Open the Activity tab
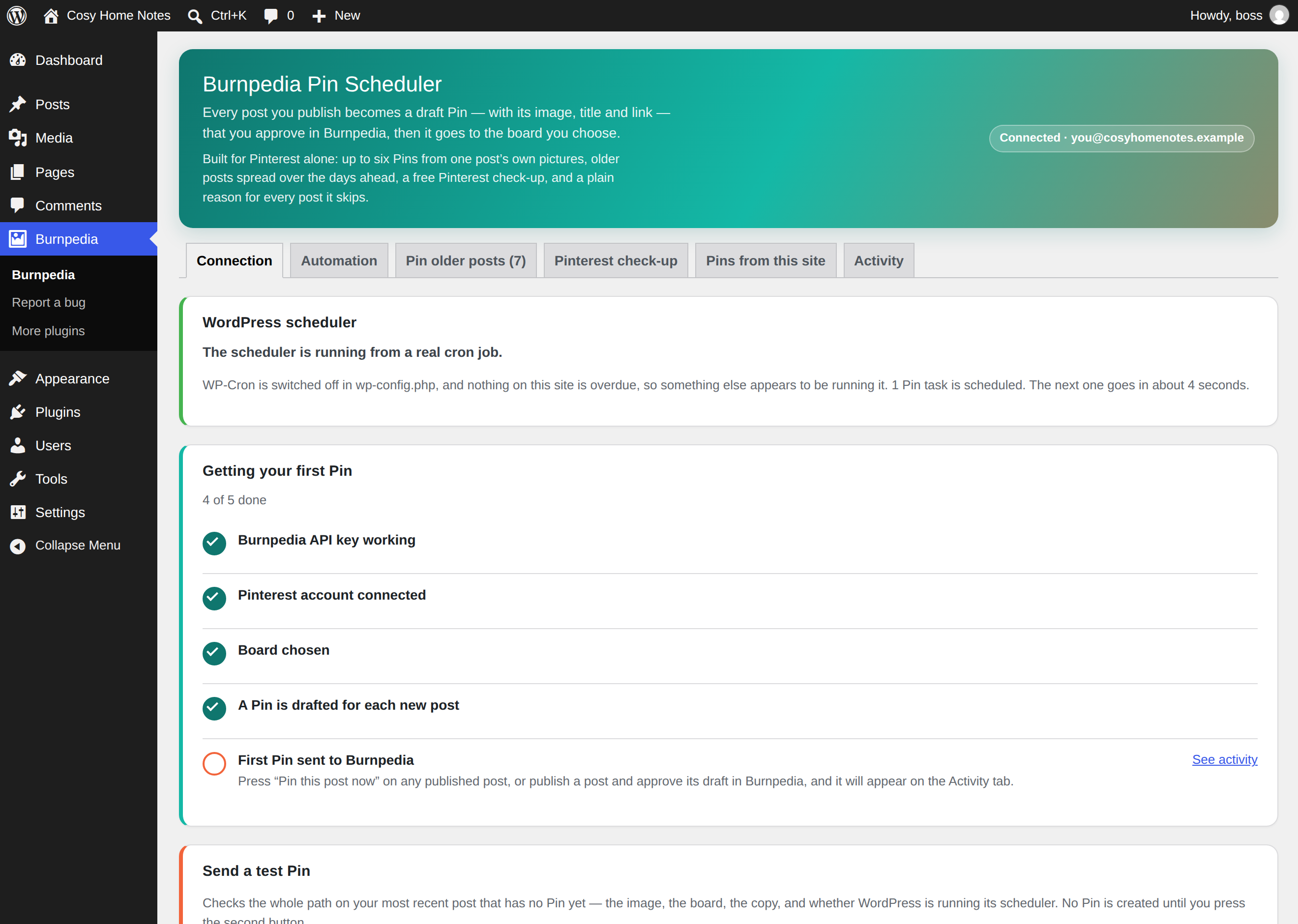The image size is (1298, 924). click(879, 260)
